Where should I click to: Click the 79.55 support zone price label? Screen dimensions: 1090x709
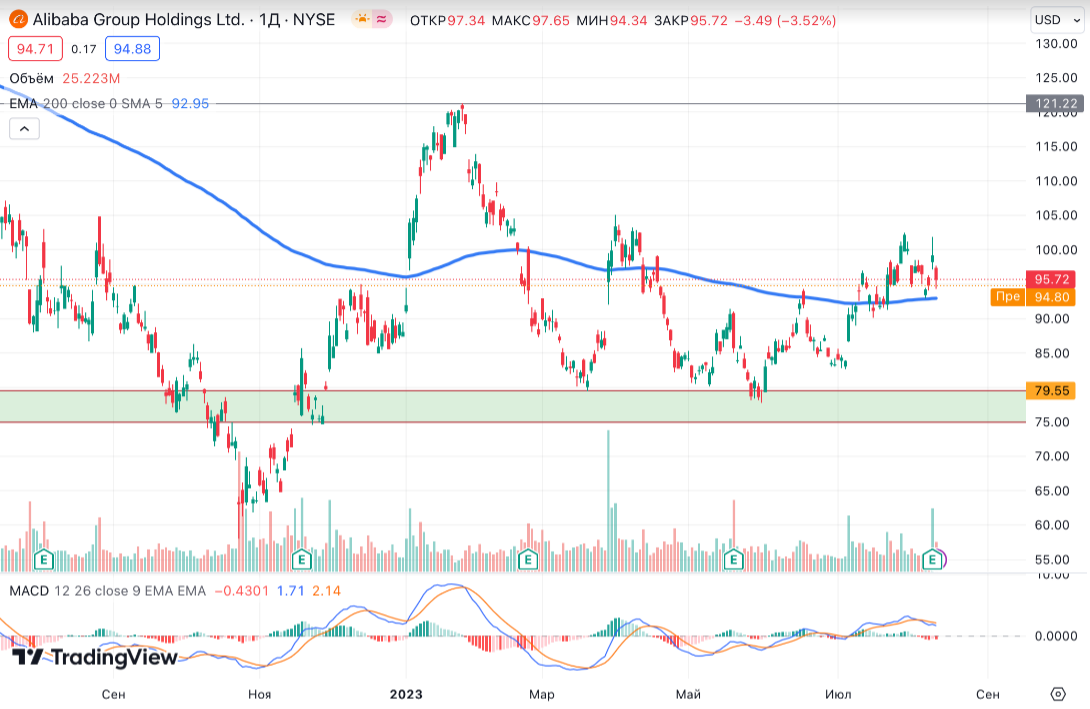(x=1051, y=391)
